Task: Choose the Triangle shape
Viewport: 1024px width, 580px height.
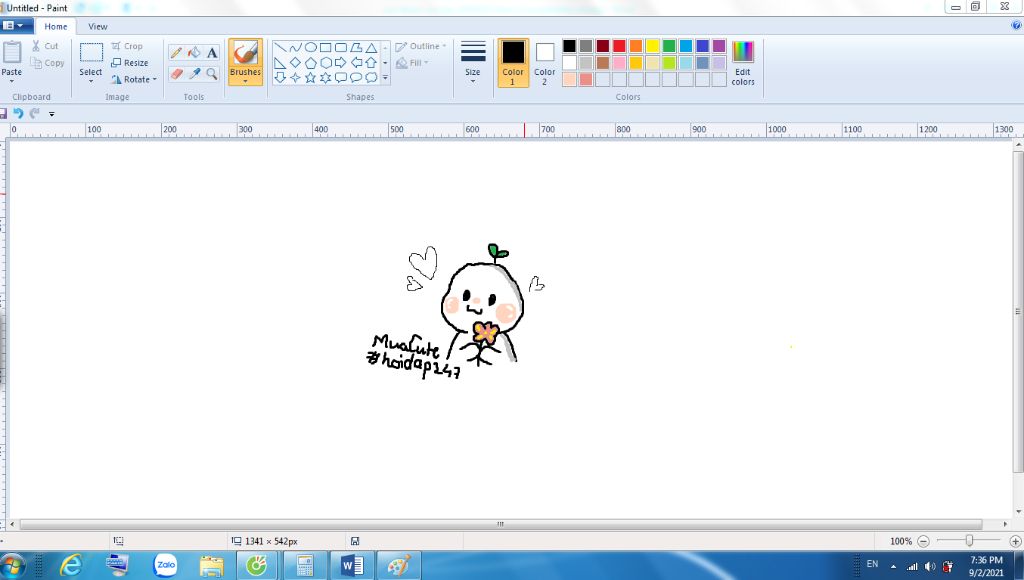Action: click(371, 48)
